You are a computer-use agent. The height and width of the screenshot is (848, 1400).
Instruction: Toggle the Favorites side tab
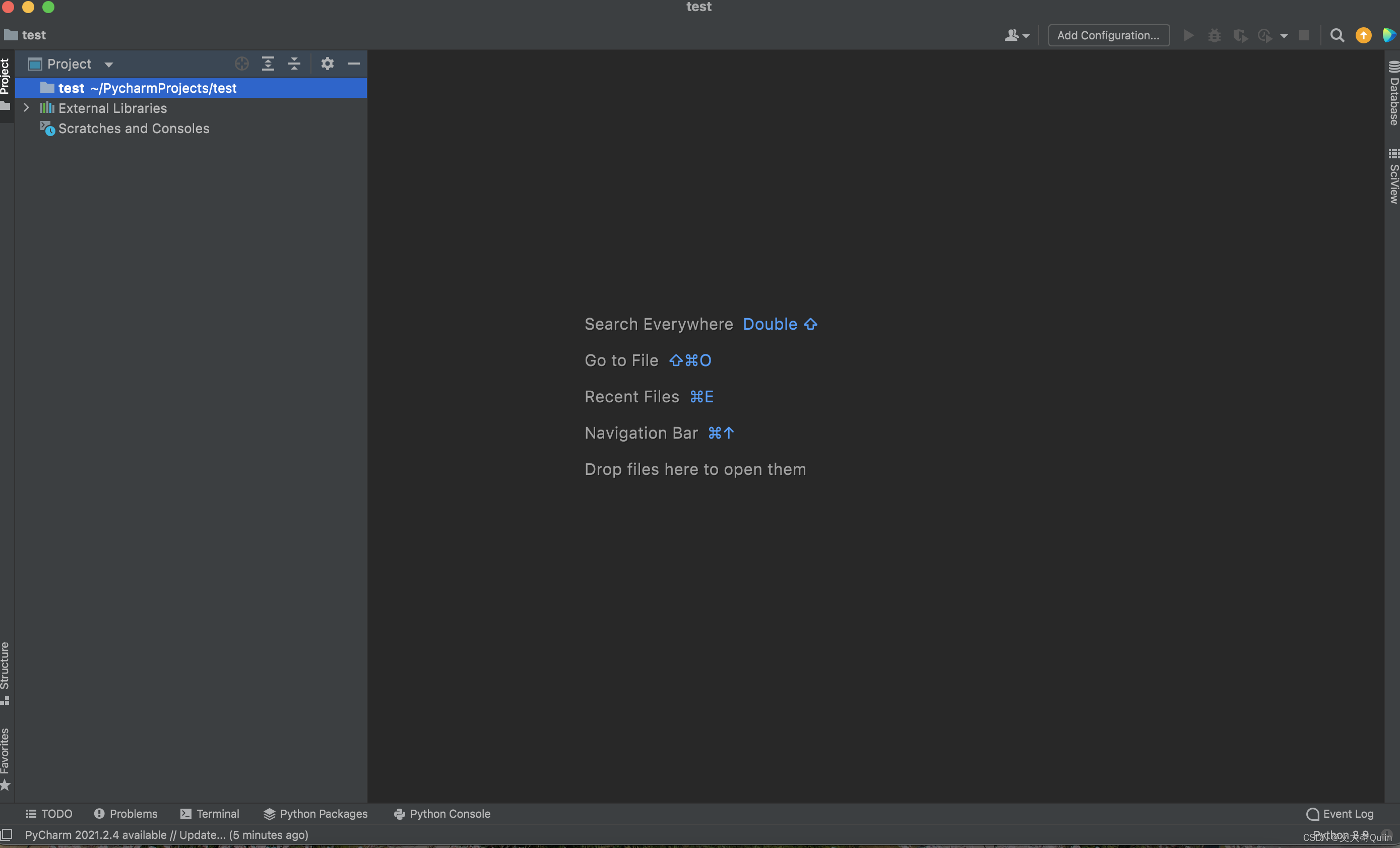pos(6,759)
